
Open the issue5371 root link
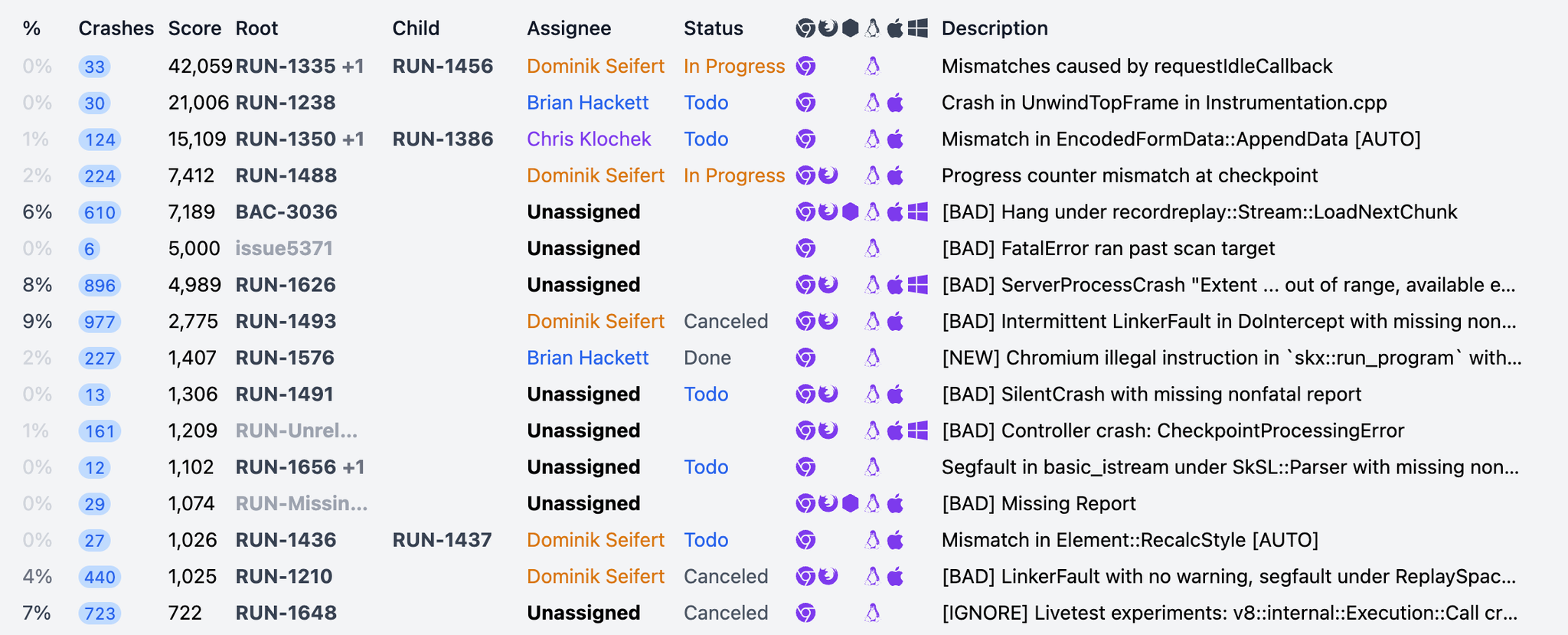tap(284, 248)
